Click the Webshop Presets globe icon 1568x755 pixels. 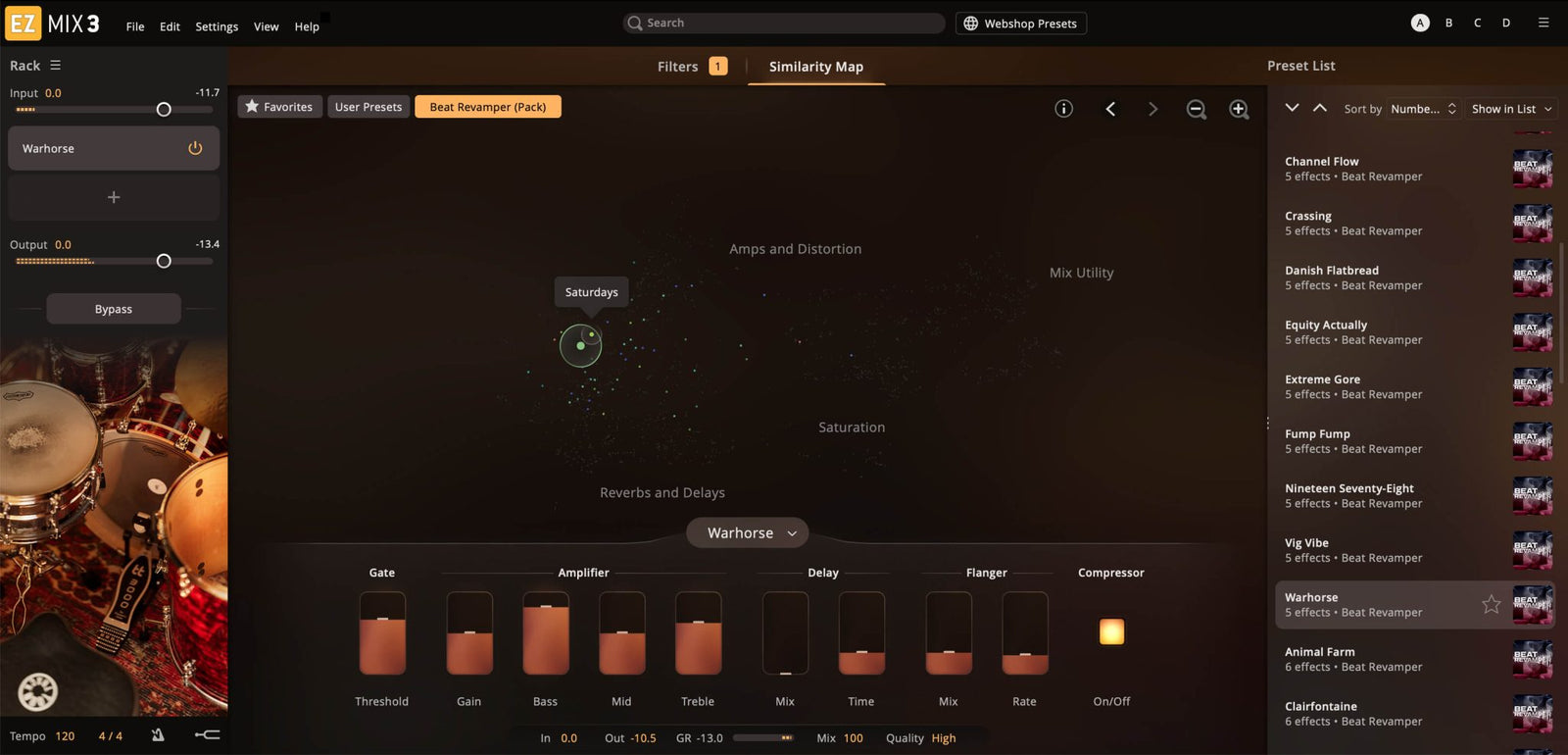970,24
